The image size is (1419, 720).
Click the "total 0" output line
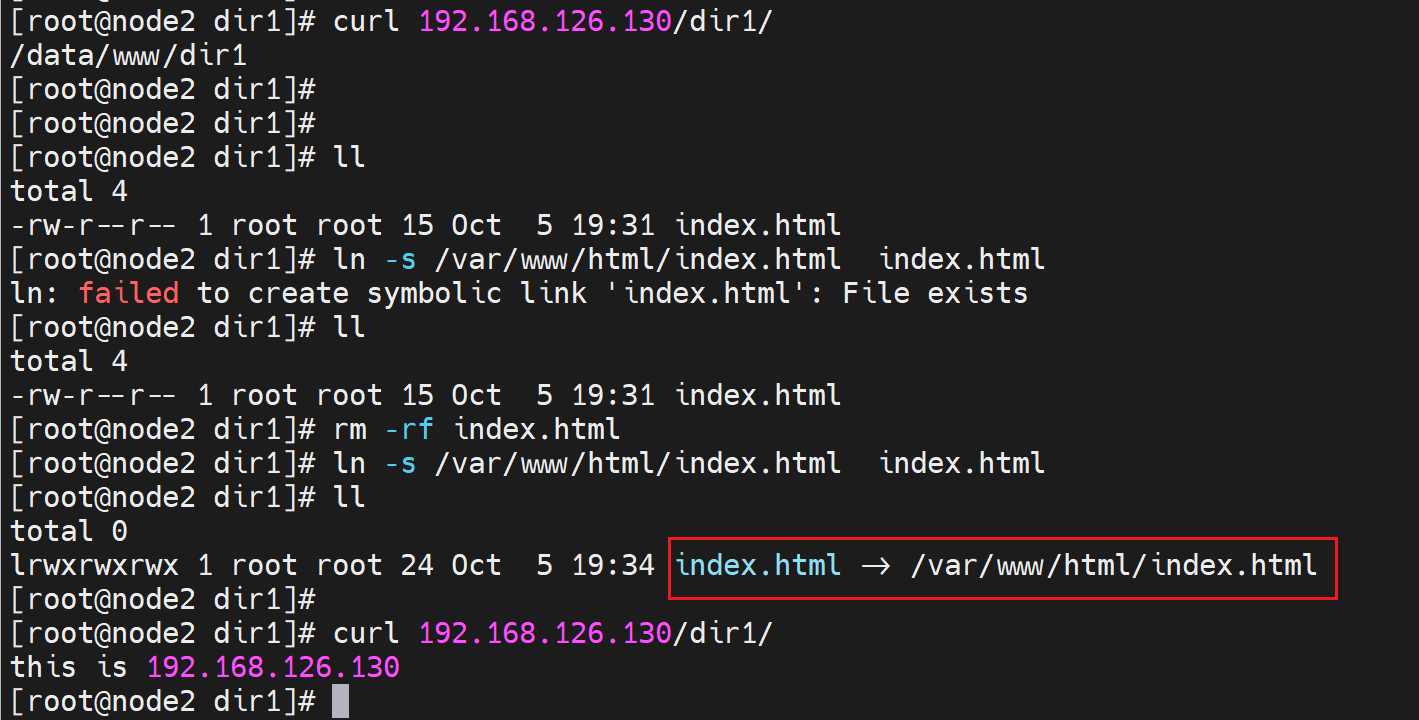point(69,531)
